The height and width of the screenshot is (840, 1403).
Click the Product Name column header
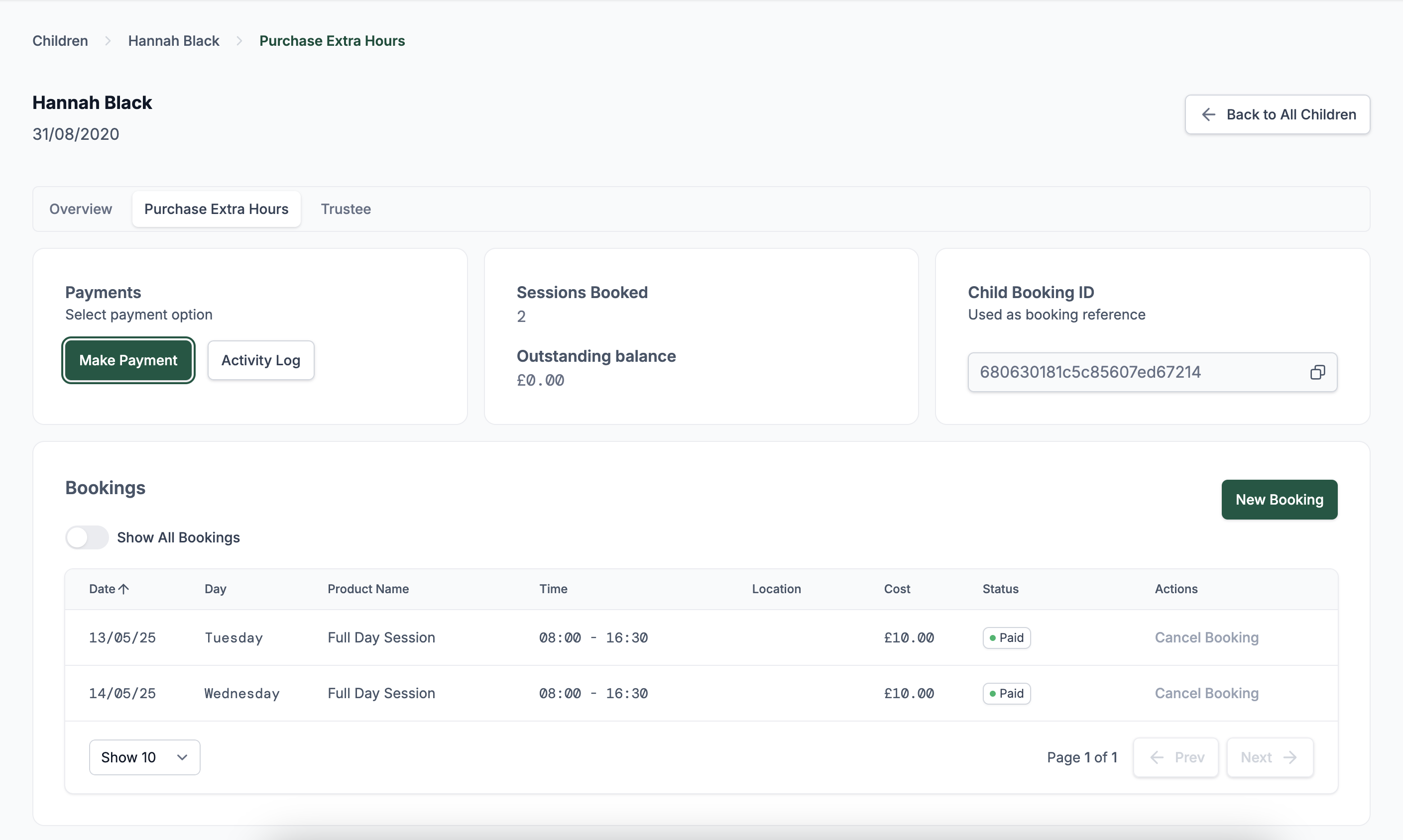point(368,589)
